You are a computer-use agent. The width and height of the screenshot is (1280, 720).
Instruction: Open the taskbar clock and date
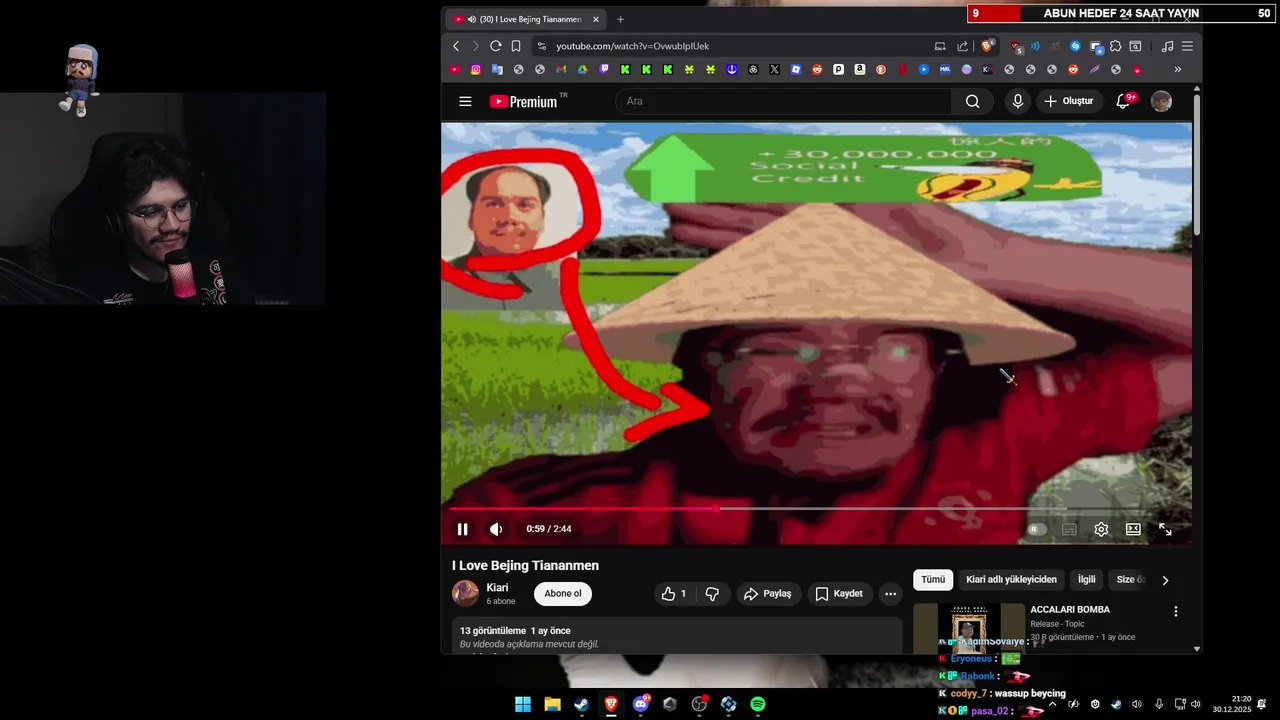pos(1231,704)
